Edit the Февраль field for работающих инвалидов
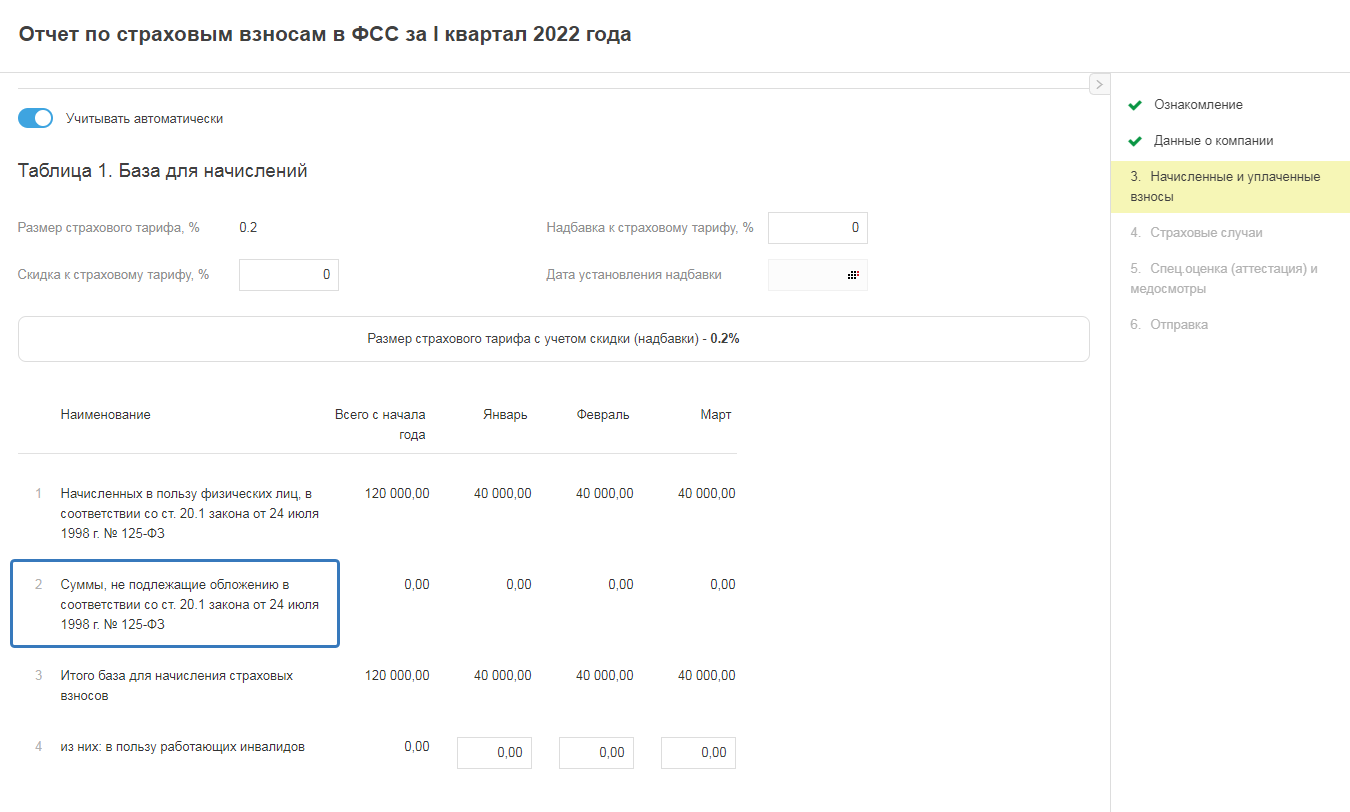This screenshot has height=812, width=1350. [x=596, y=753]
